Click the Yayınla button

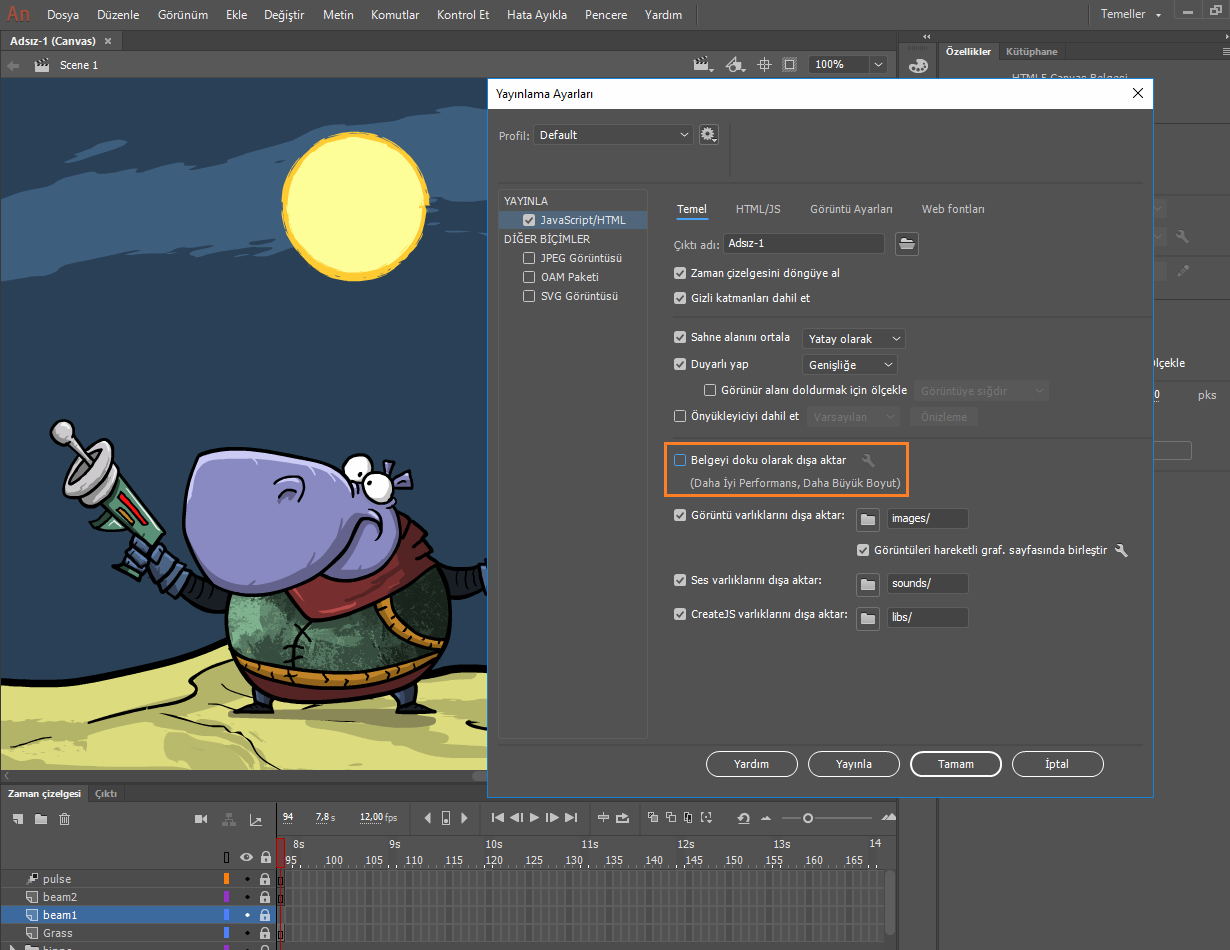853,764
